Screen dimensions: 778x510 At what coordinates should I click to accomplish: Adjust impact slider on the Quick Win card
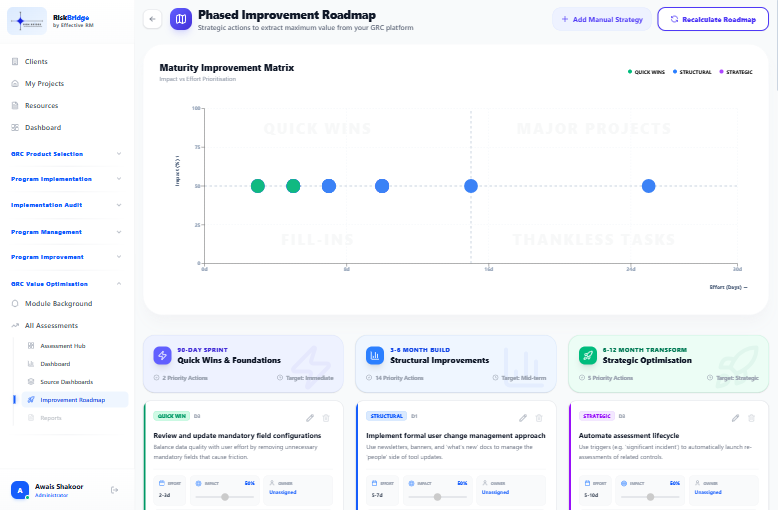tap(225, 497)
